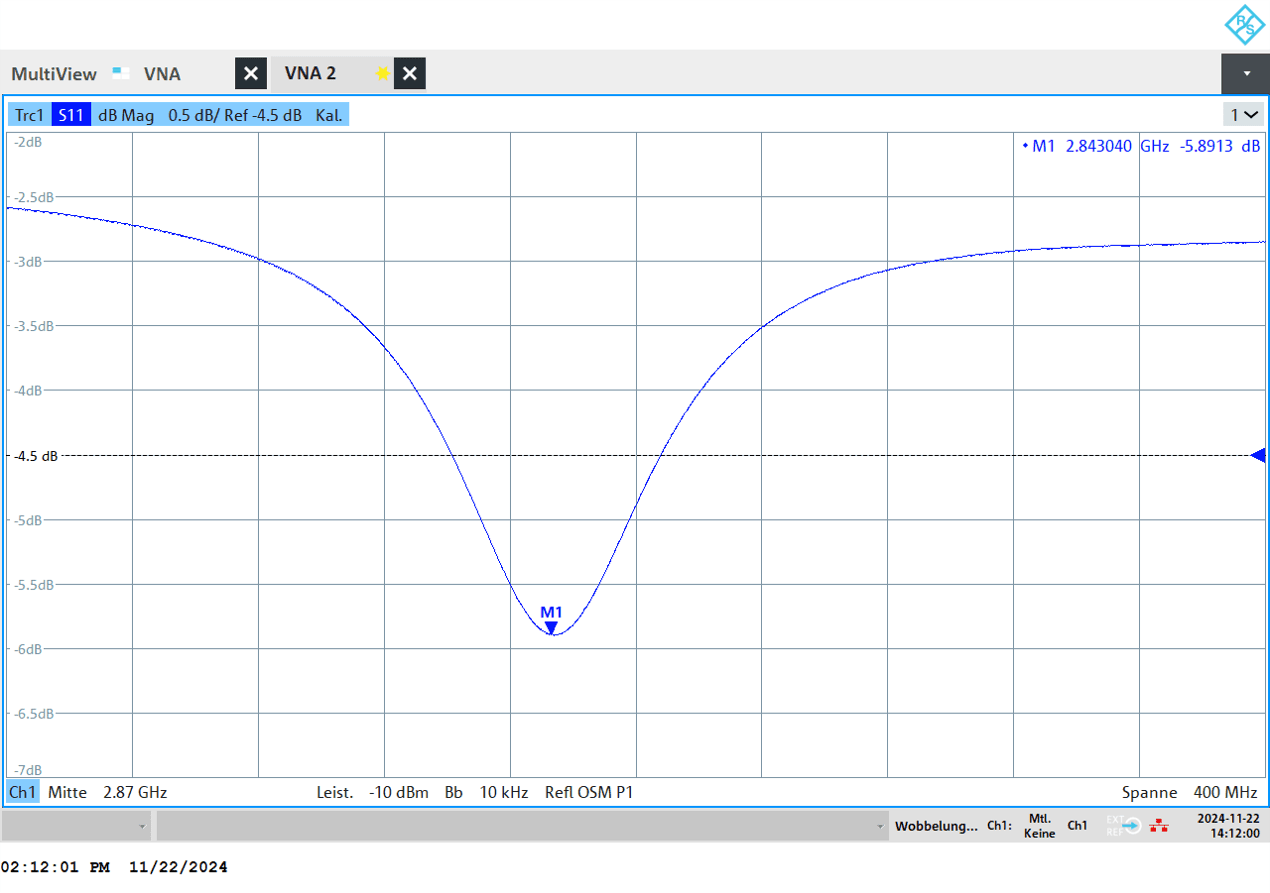The height and width of the screenshot is (893, 1270).
Task: Click the dB Mag format label
Action: 126,115
